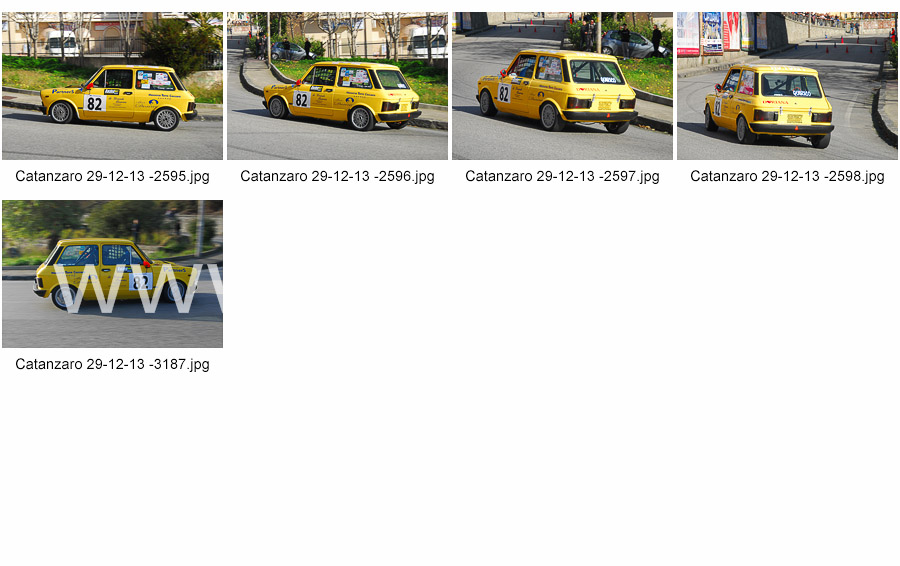Click the 'Catanzaro 29-12-13 -3187.jpg' caption
This screenshot has width=900, height=566.
pos(112,364)
